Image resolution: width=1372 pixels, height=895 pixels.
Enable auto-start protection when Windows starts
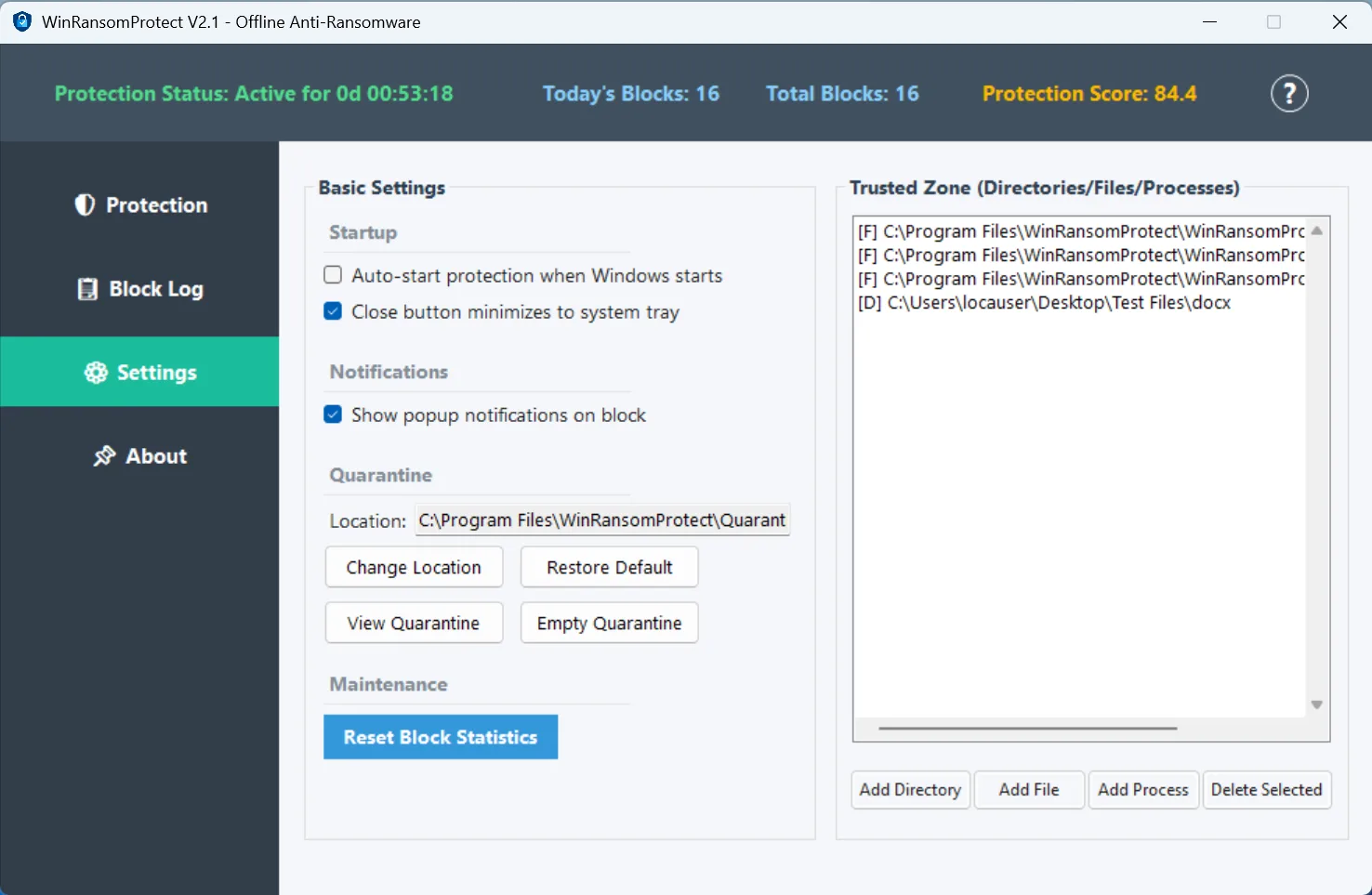(333, 275)
